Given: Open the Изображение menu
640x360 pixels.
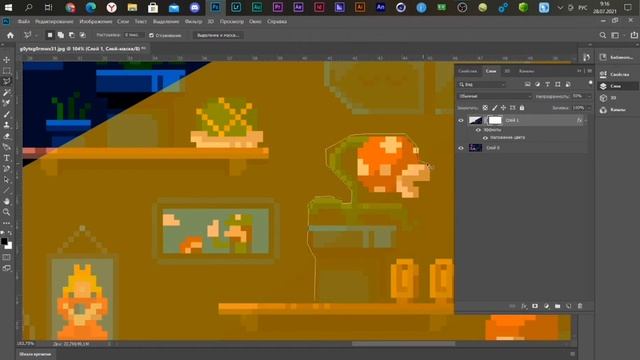Looking at the screenshot, I should [96, 22].
